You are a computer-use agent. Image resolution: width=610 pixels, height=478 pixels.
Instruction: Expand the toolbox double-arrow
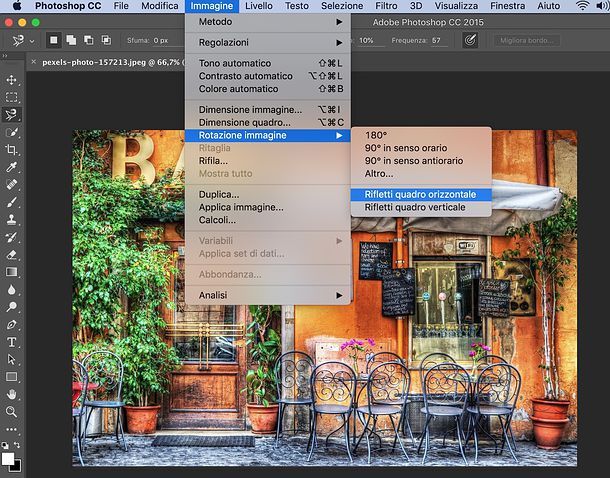[x=5, y=56]
